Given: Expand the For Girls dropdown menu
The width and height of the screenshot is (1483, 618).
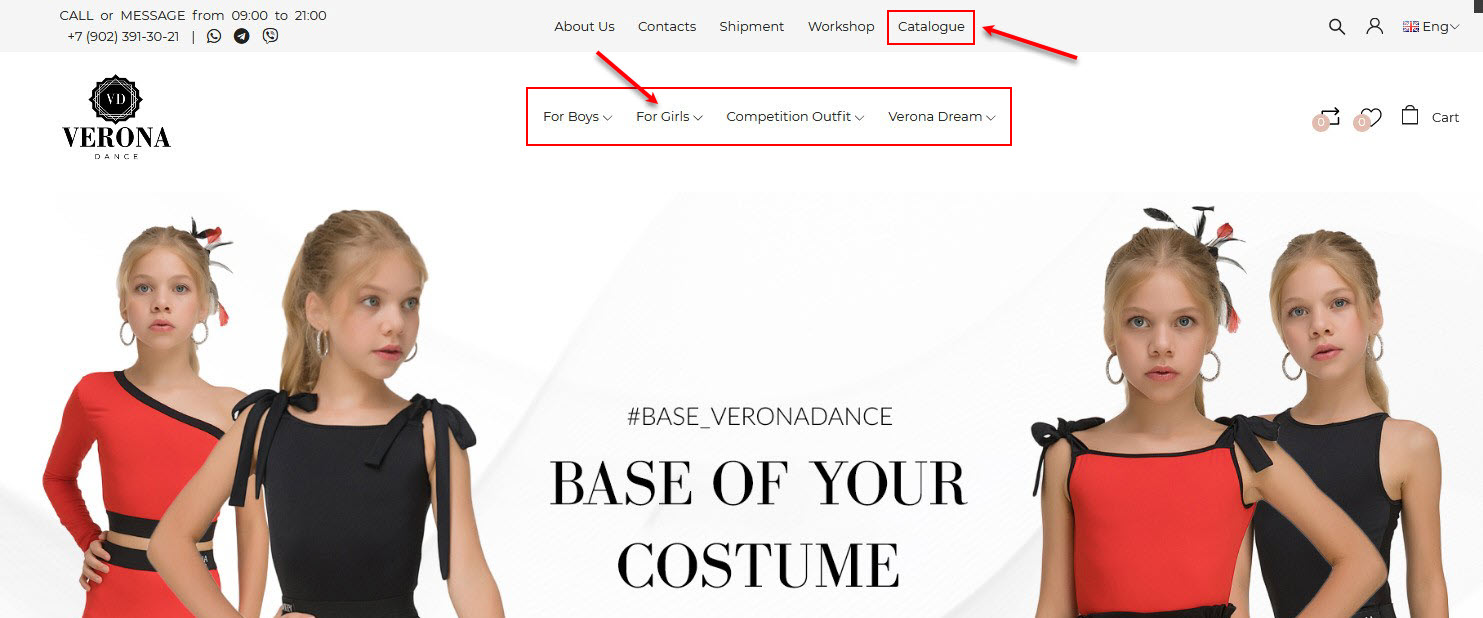Looking at the screenshot, I should click(669, 117).
